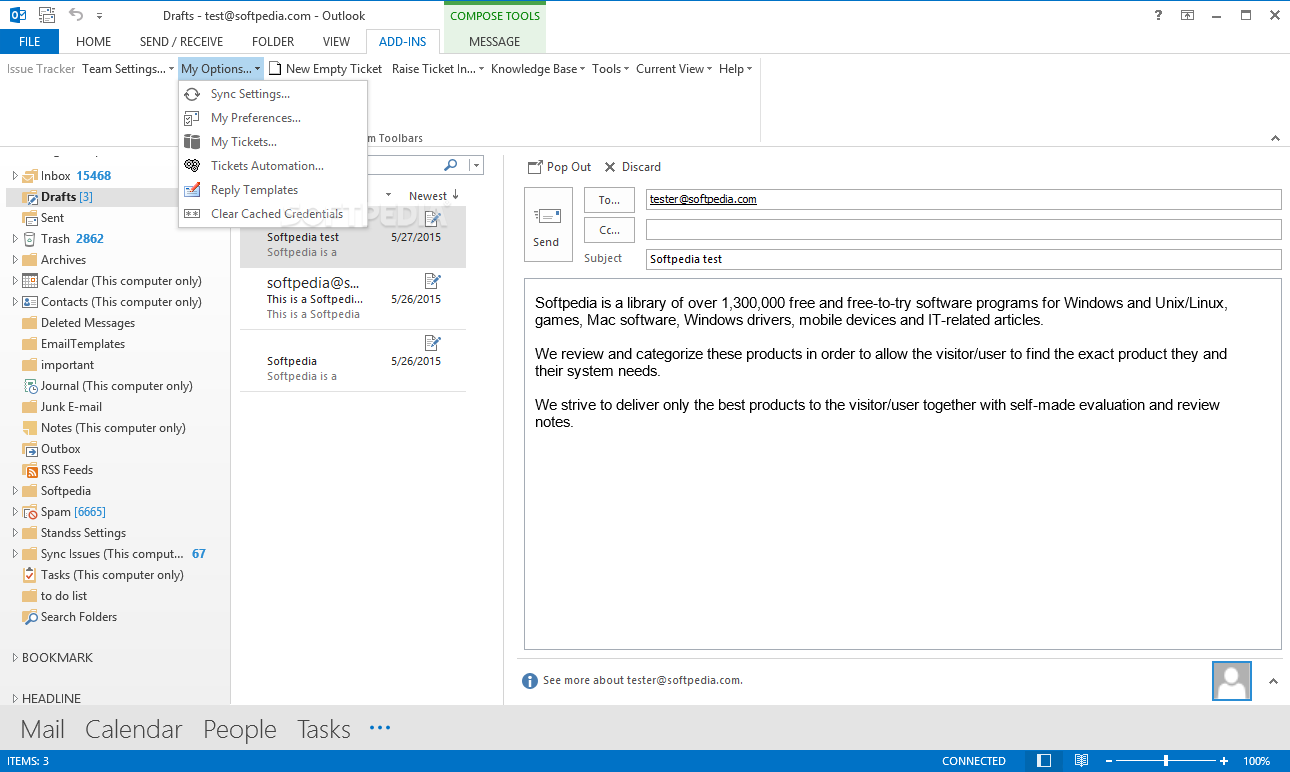The height and width of the screenshot is (772, 1290).
Task: Click the zoom slider handle
Action: (1166, 761)
